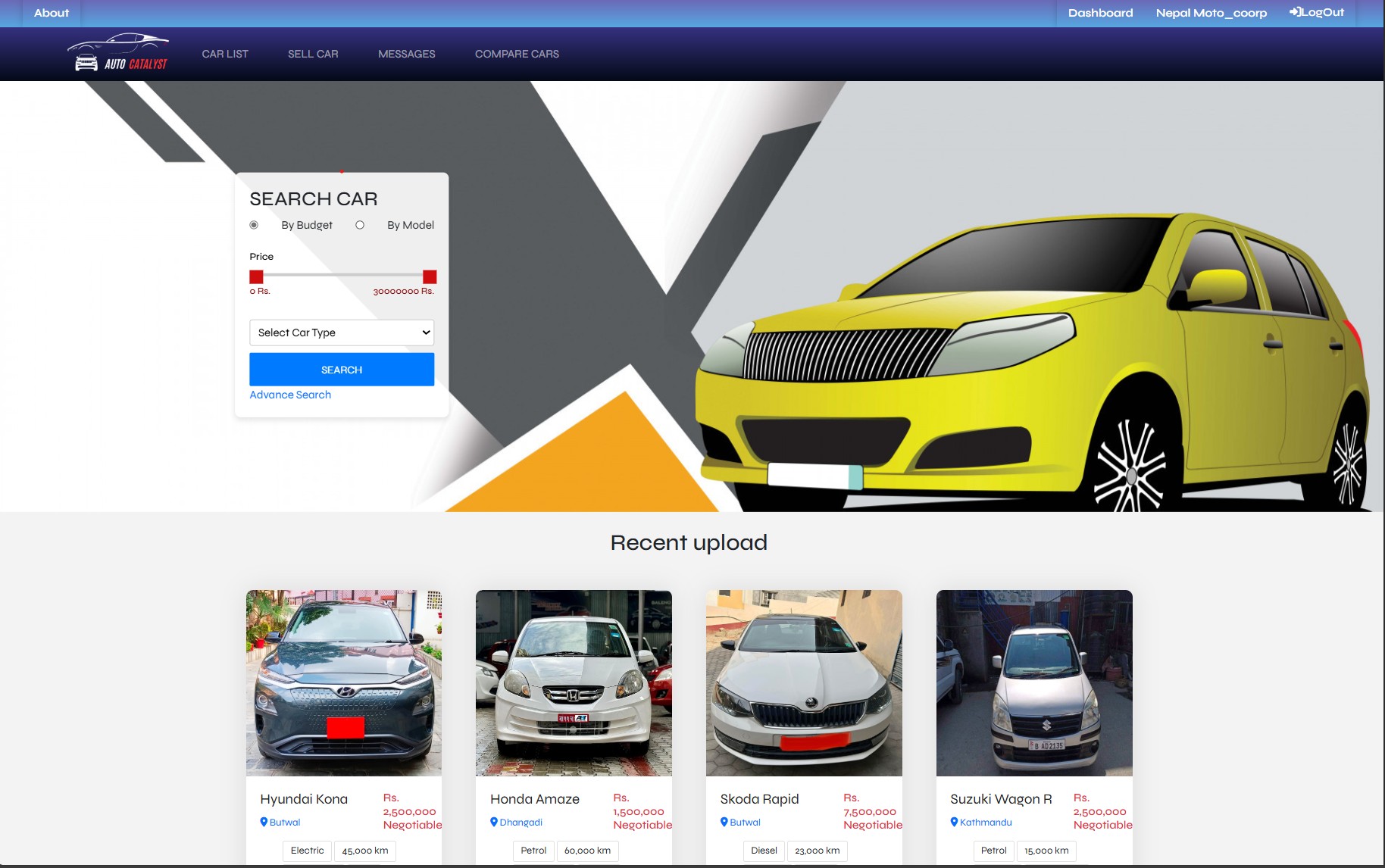Click the LogOut icon in top bar
1385x868 pixels.
pyautogui.click(x=1295, y=12)
